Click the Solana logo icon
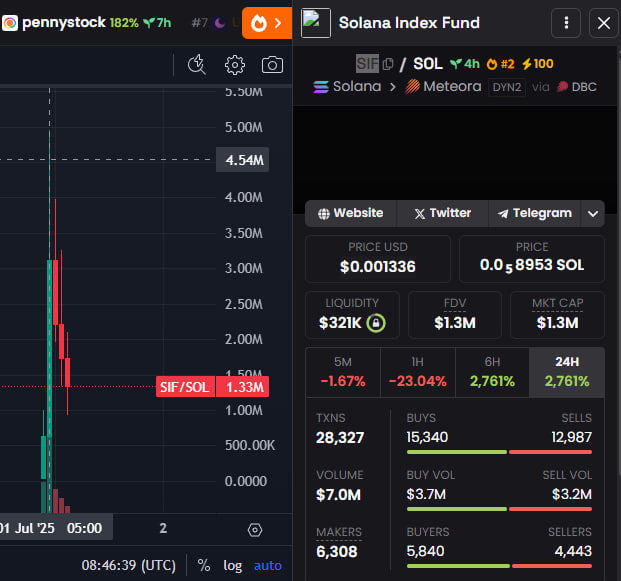The height and width of the screenshot is (581, 621). [x=321, y=86]
